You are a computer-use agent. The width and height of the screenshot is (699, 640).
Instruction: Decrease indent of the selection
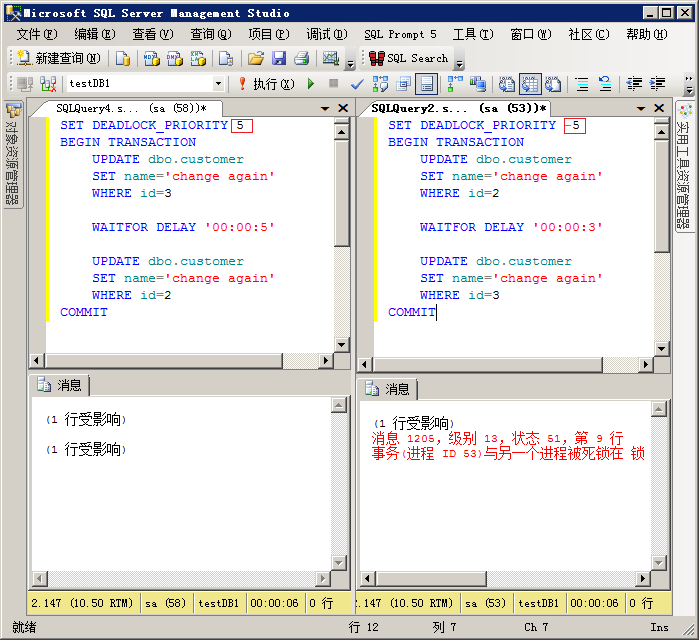[x=634, y=84]
